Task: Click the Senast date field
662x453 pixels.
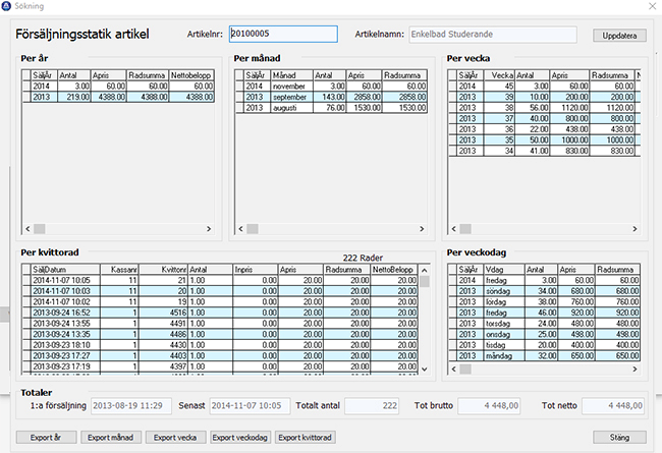Action: [x=250, y=406]
